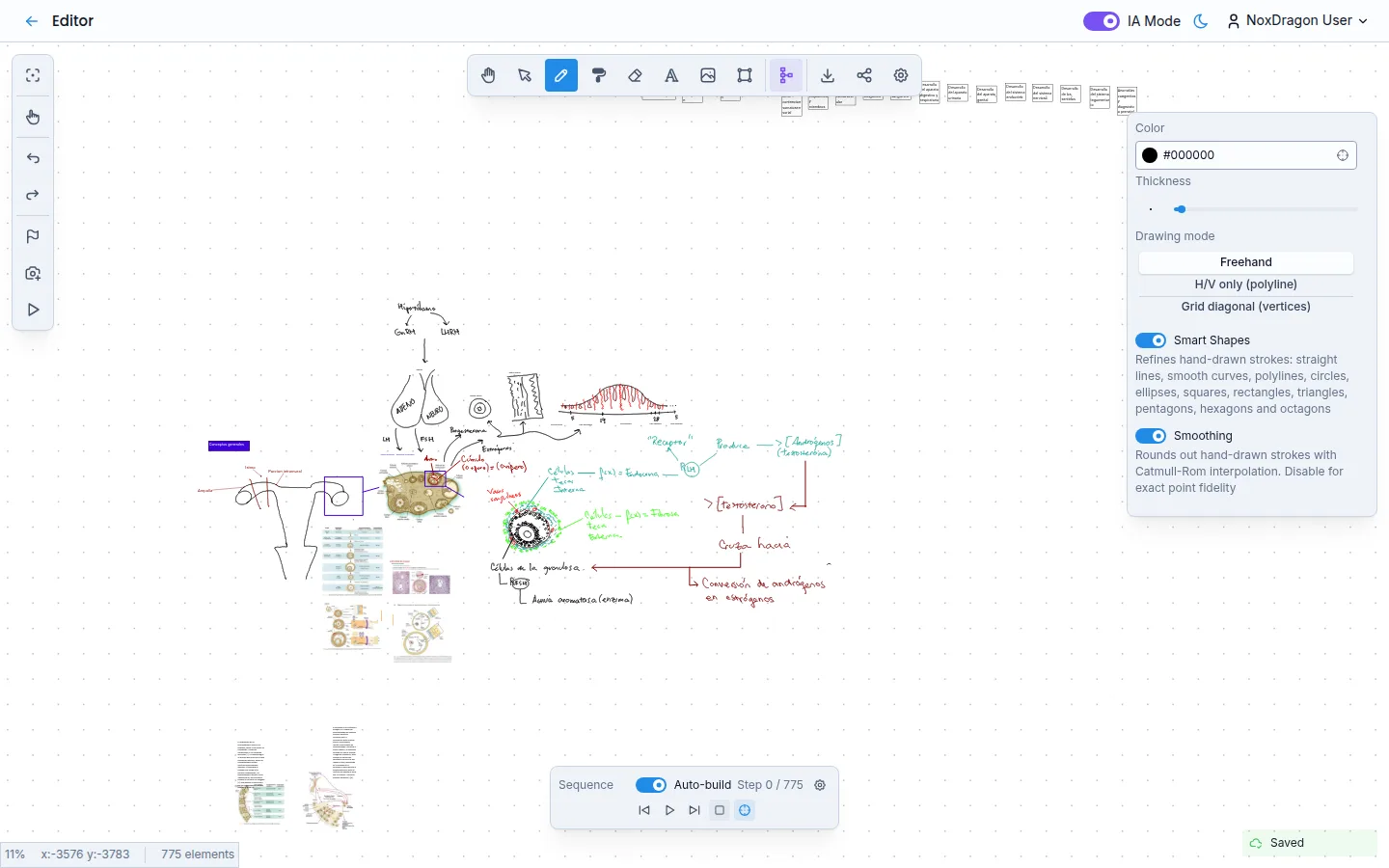Toggle dark mode with the moon icon
Image resolution: width=1389 pixels, height=868 pixels.
point(1201,21)
